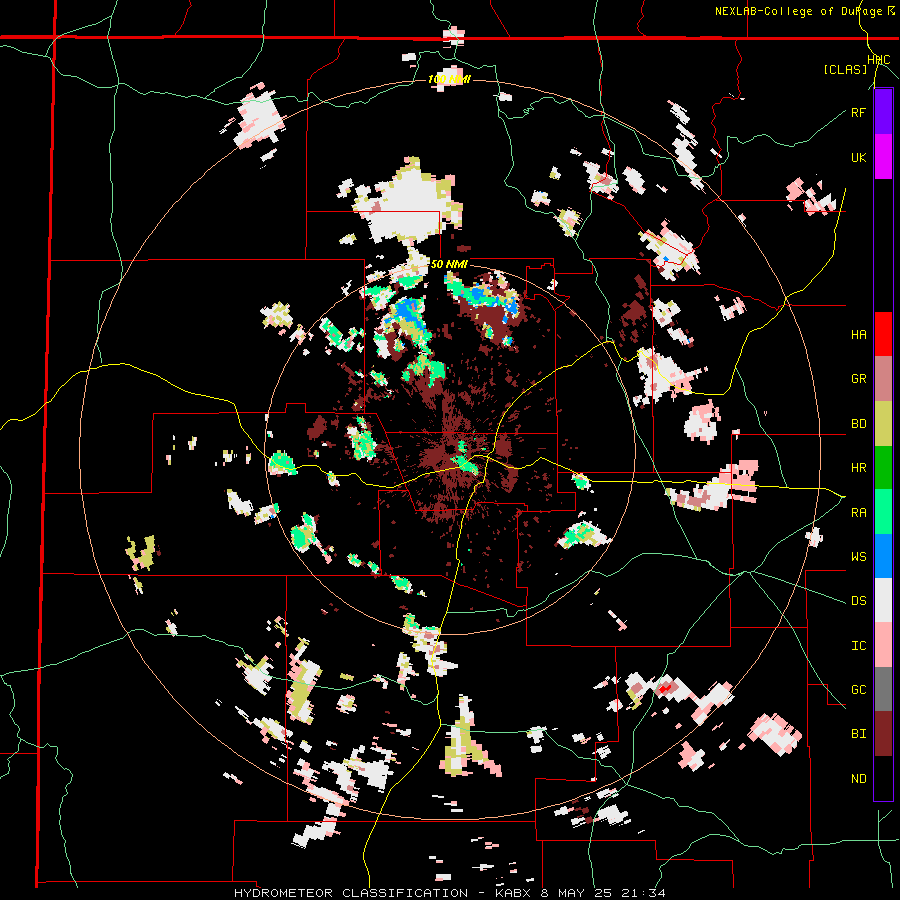Click the 'RF' legend label

pos(858,112)
